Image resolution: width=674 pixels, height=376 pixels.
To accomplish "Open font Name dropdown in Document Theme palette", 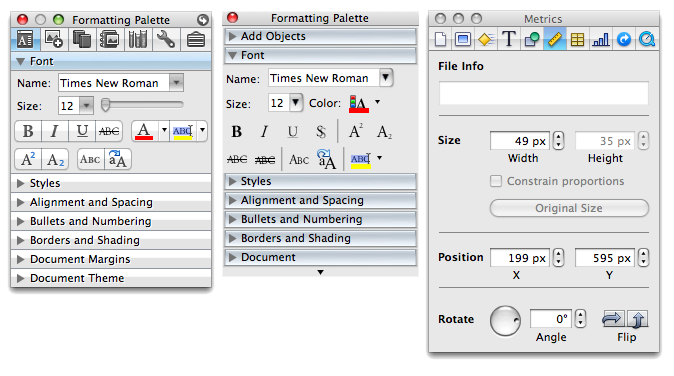I will coord(176,83).
